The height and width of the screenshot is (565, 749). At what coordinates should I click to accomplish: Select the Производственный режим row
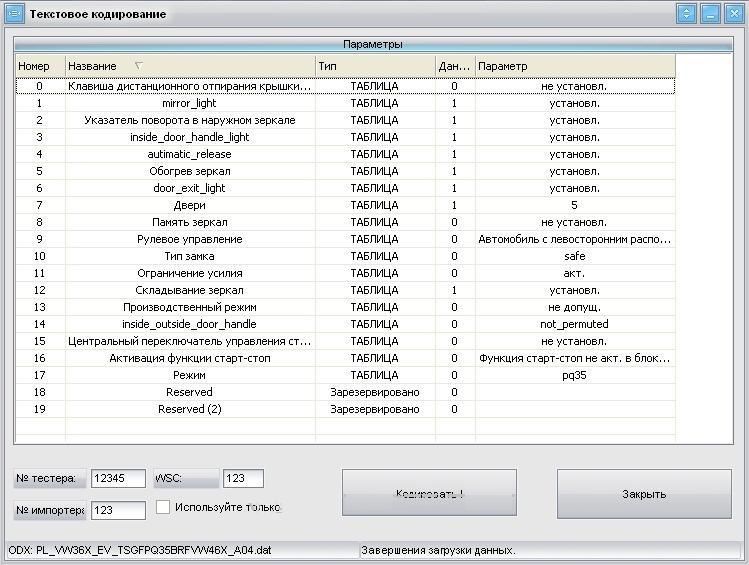coord(345,307)
